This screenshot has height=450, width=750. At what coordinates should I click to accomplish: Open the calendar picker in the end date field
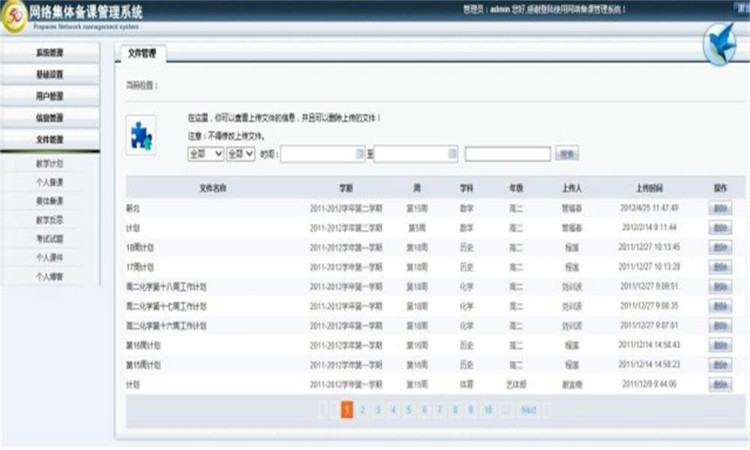tap(452, 154)
